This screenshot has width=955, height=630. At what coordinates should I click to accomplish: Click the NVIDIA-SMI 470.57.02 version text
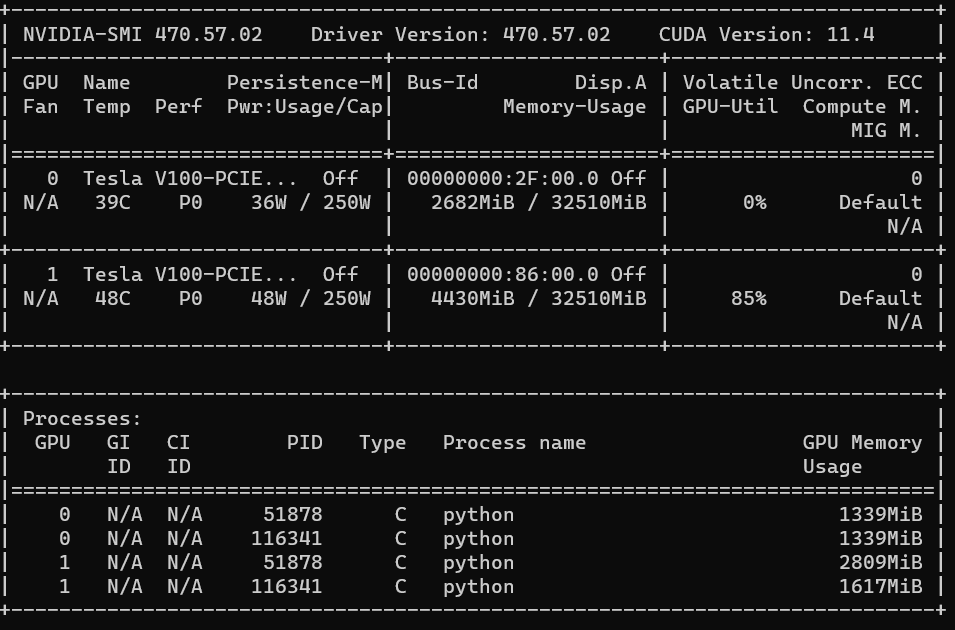point(142,34)
